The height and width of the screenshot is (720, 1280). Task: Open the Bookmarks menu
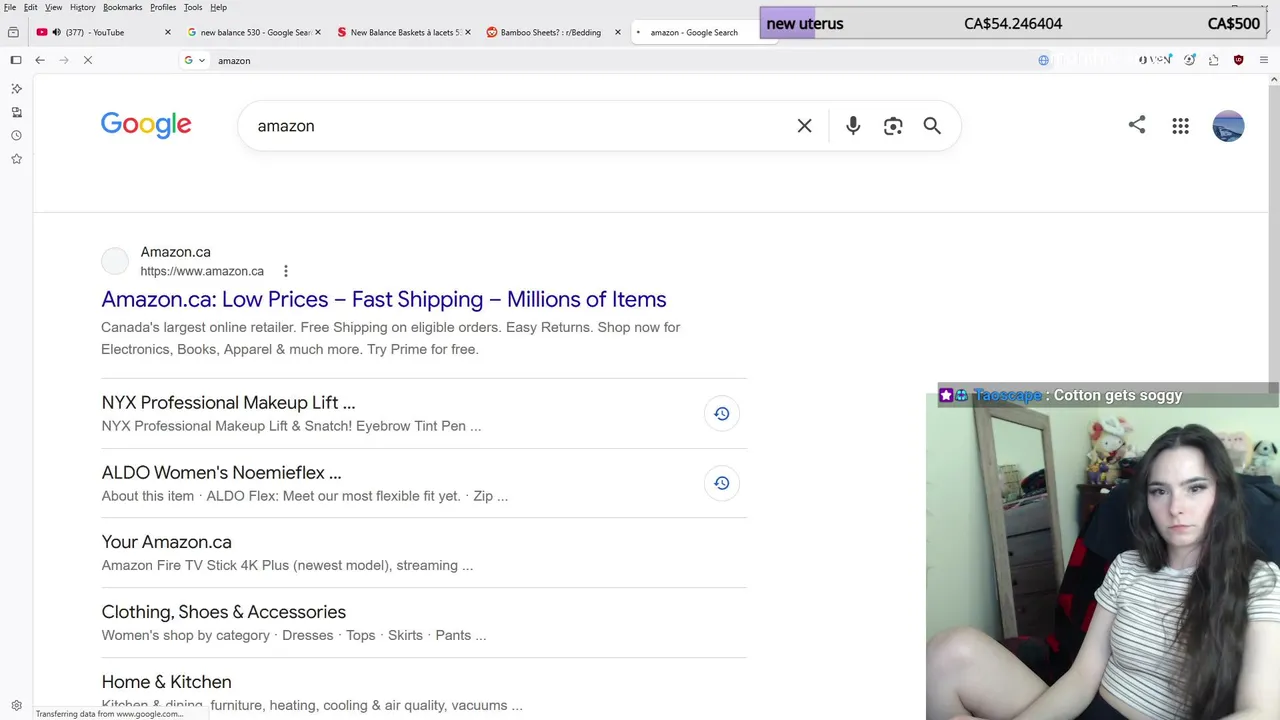122,7
